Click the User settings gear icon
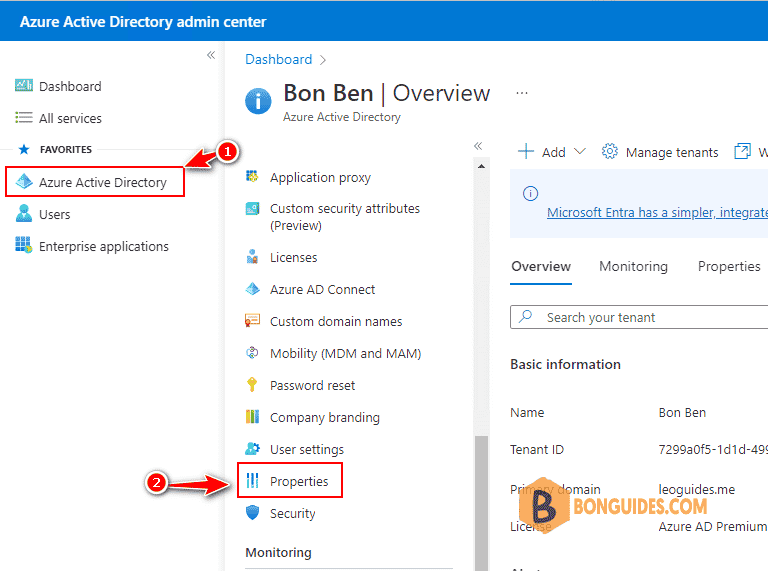Screen dimensions: 768x571 (252, 448)
